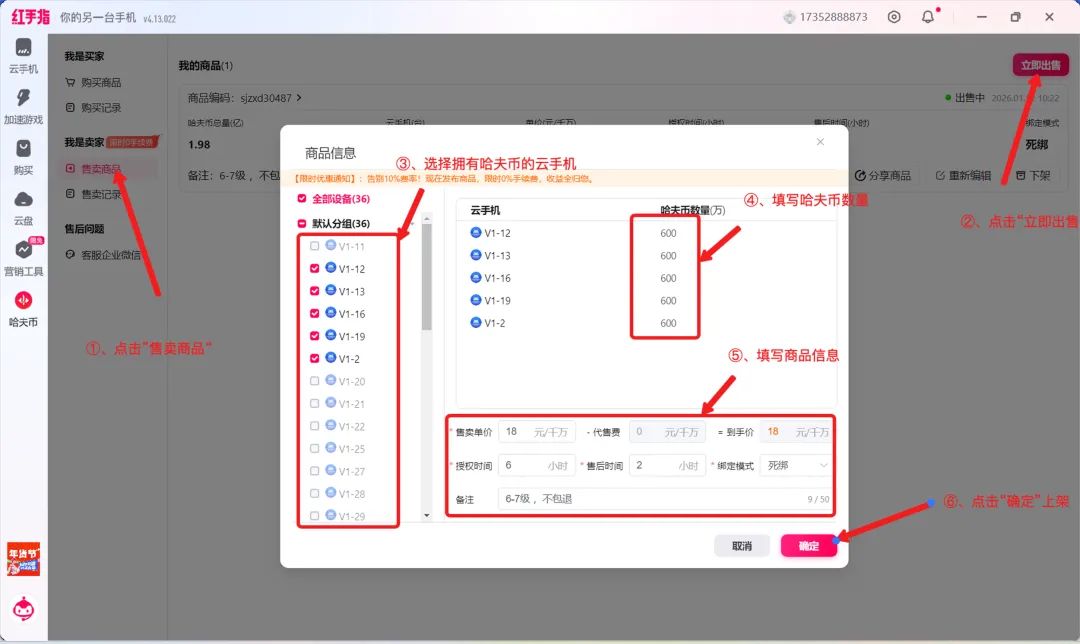Click the 立即出售 button

click(x=1040, y=65)
